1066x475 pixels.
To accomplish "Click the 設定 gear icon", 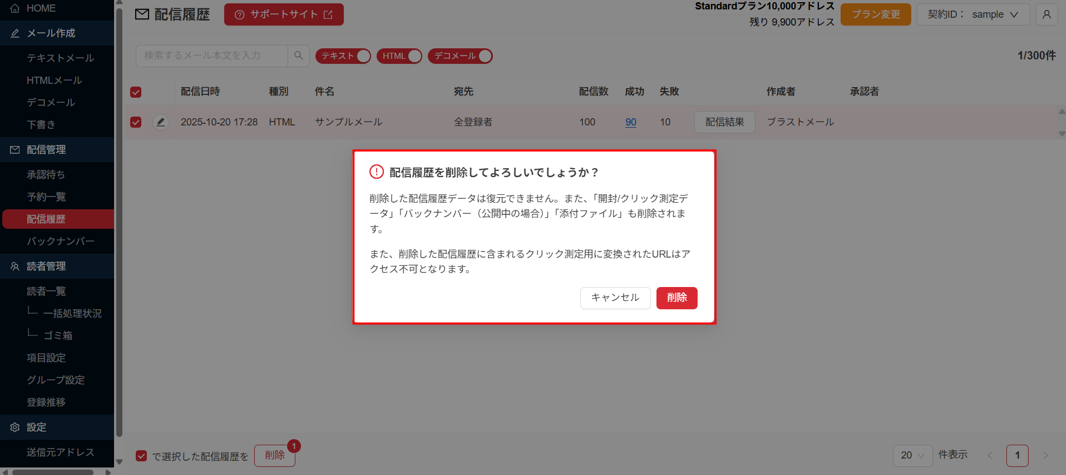I will coord(15,427).
